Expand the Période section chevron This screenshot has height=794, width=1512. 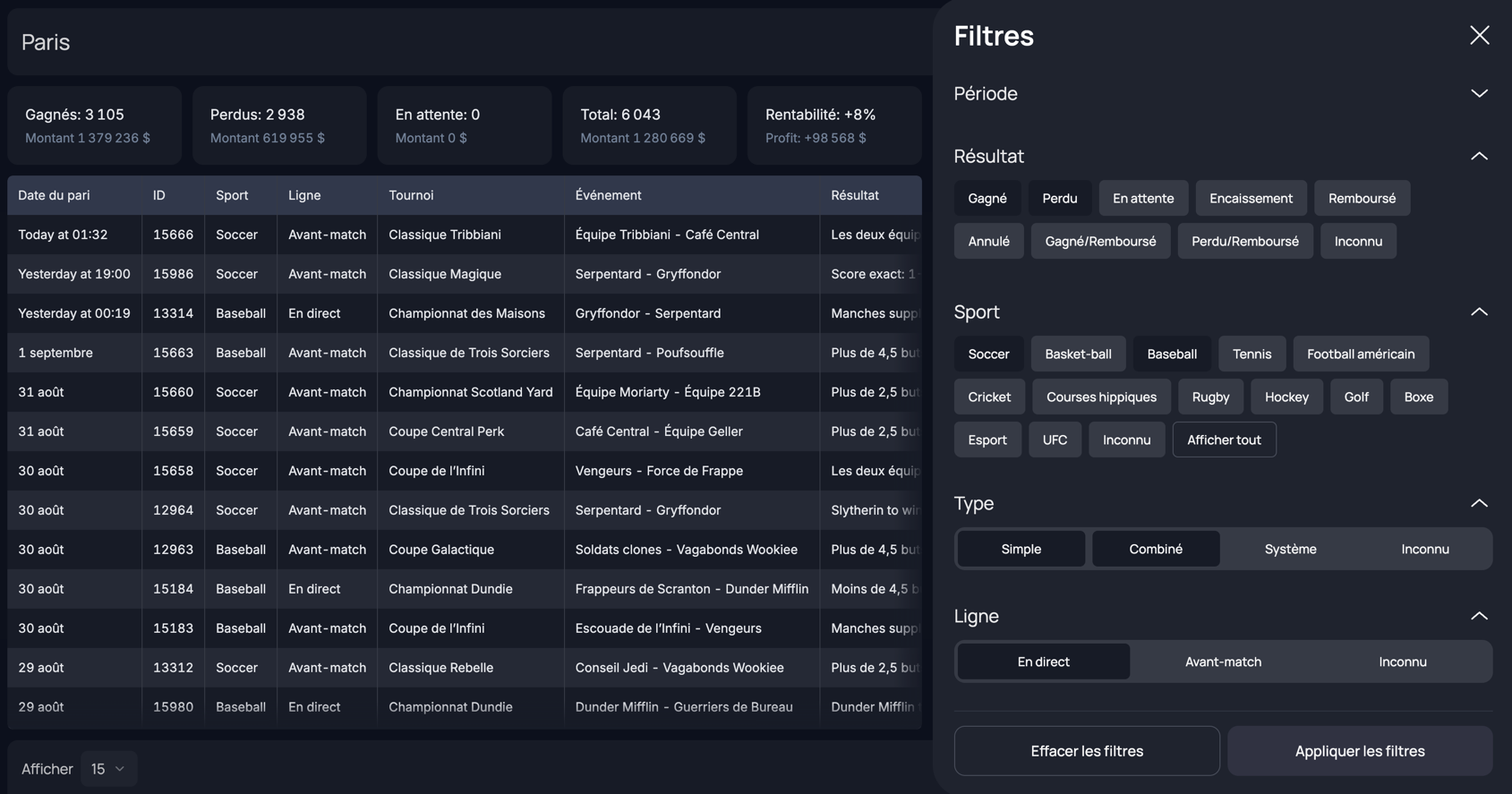(1479, 94)
